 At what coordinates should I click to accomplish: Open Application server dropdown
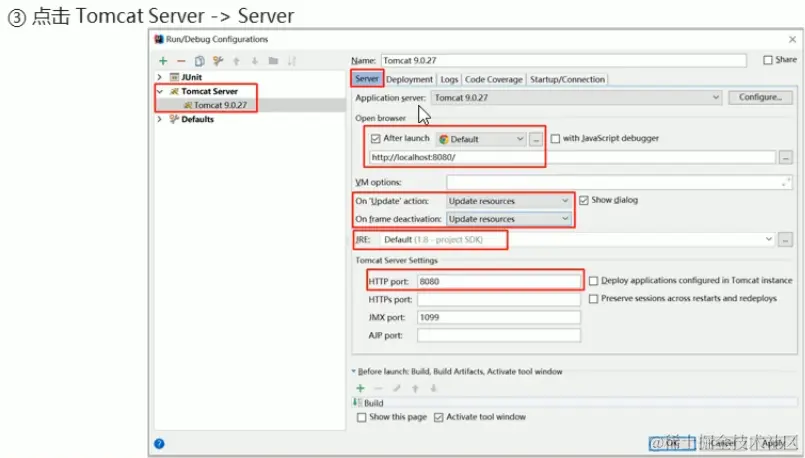coord(577,98)
